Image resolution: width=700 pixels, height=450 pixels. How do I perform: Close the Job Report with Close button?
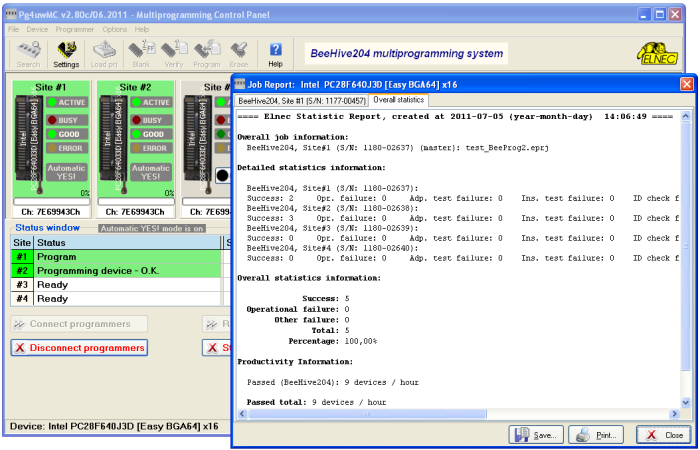[x=664, y=435]
